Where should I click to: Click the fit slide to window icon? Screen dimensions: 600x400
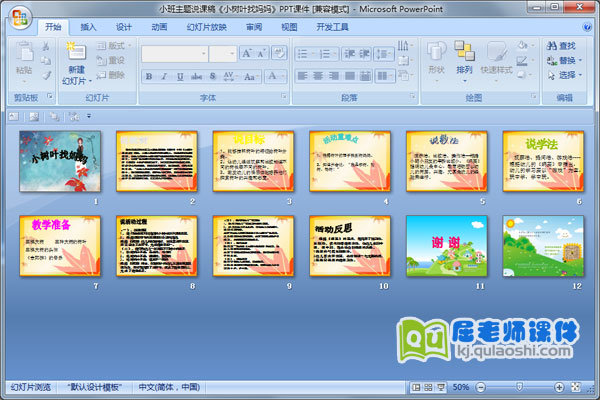pyautogui.click(x=576, y=387)
